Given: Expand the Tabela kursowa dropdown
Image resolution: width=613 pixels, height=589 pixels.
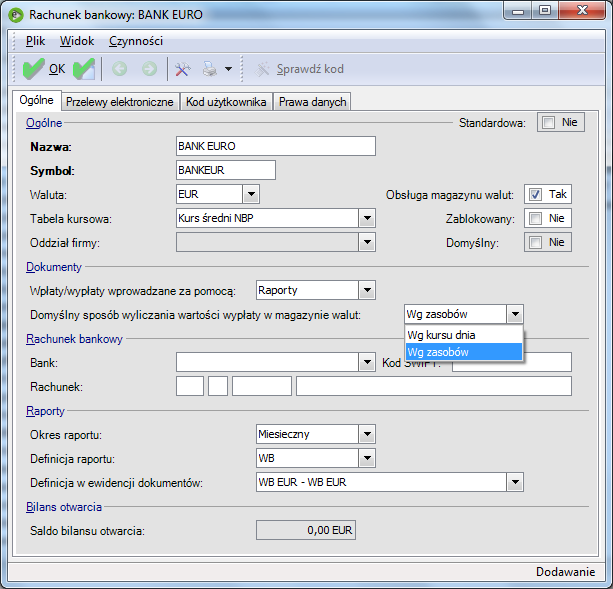Looking at the screenshot, I should [367, 218].
